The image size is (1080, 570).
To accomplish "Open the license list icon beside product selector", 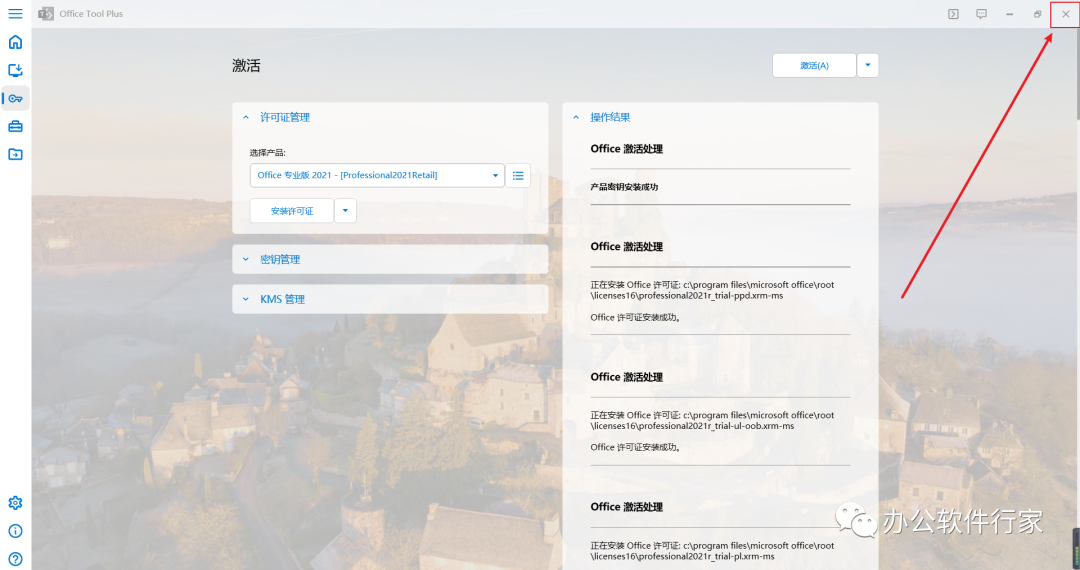I will tap(518, 176).
